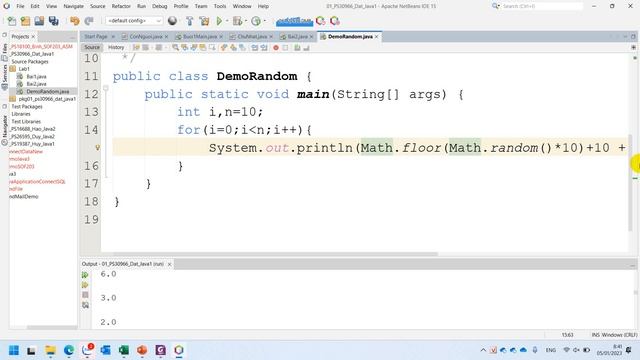Viewport: 640px width, 360px height.
Task: Open the Run Project dropdown arrow
Action: pos(227,21)
